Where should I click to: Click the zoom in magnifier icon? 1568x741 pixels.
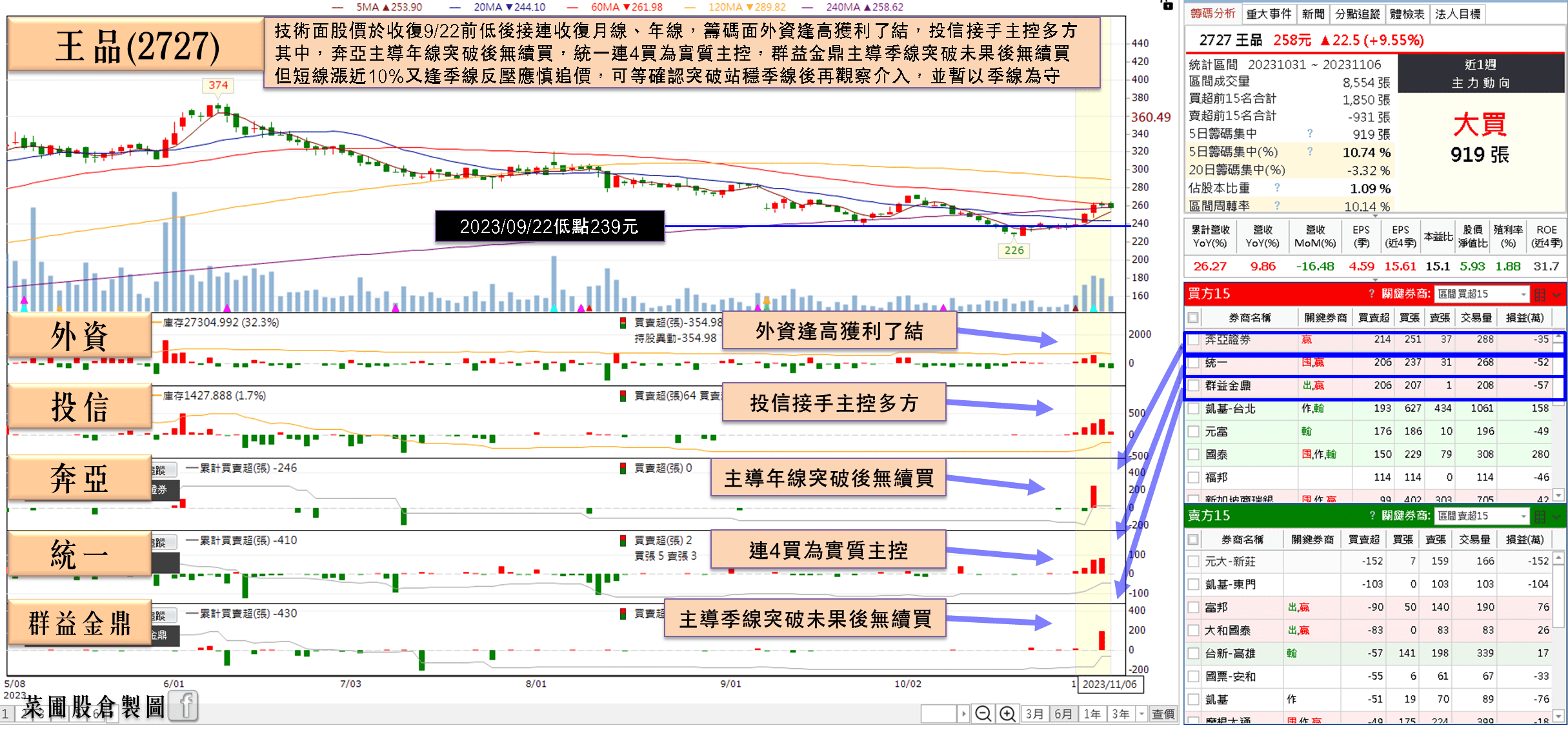tap(1007, 713)
